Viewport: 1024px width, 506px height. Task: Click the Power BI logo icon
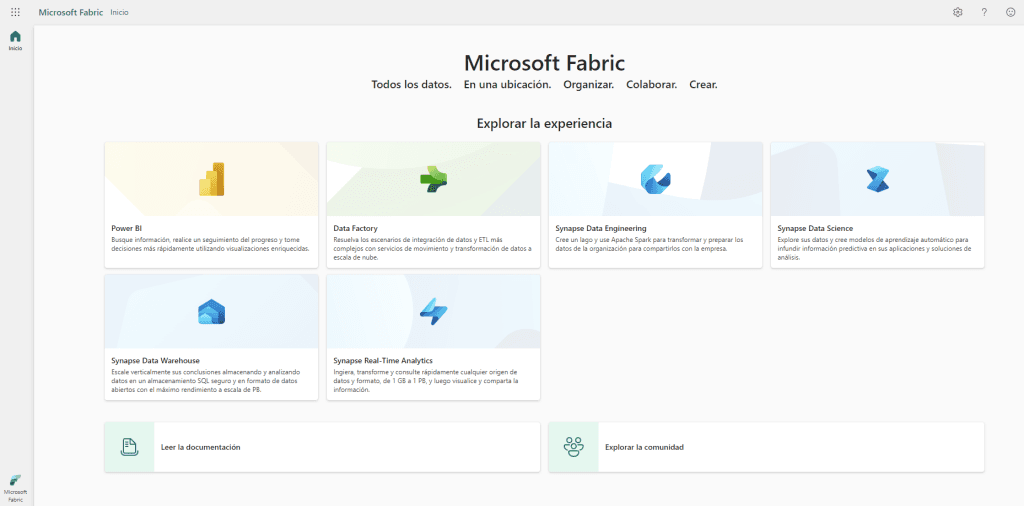coord(212,179)
